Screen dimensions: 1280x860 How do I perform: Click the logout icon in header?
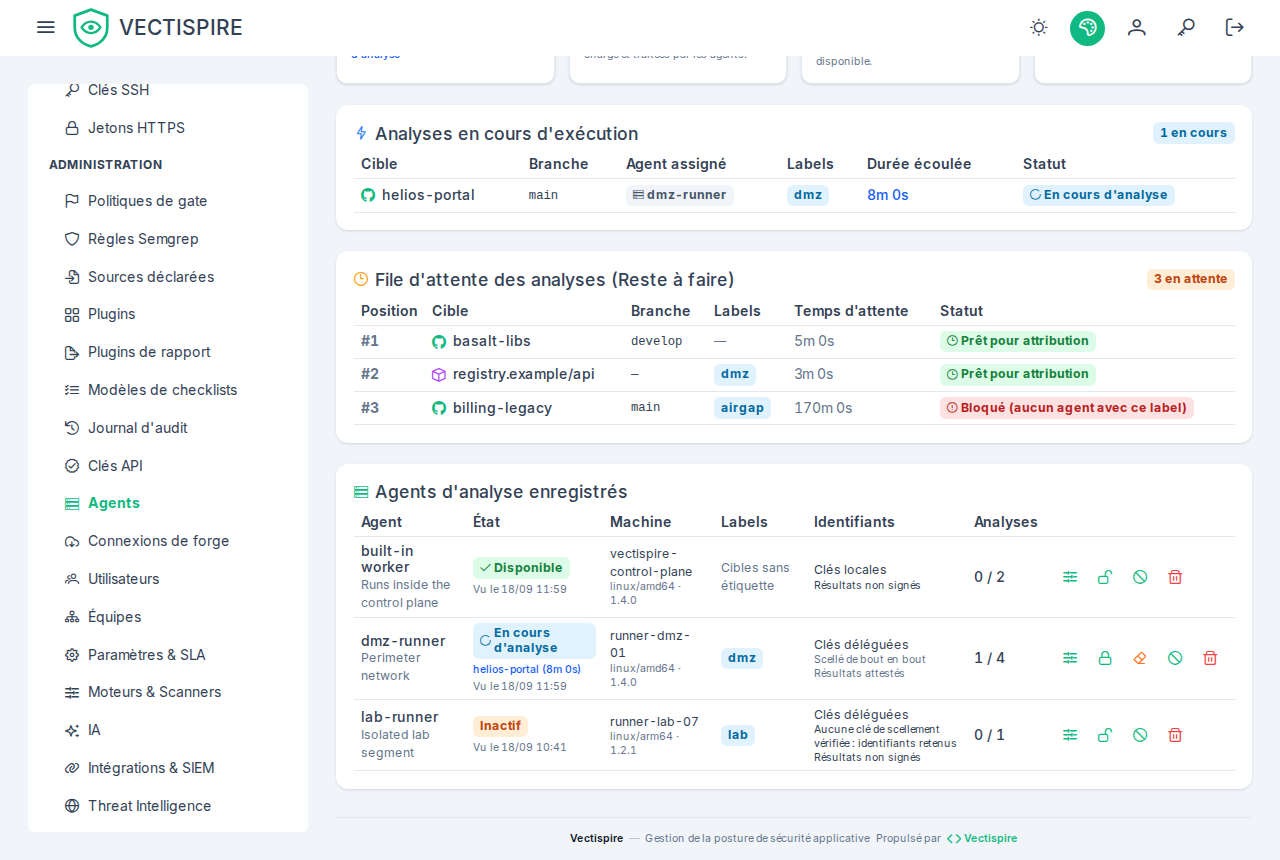[x=1235, y=27]
